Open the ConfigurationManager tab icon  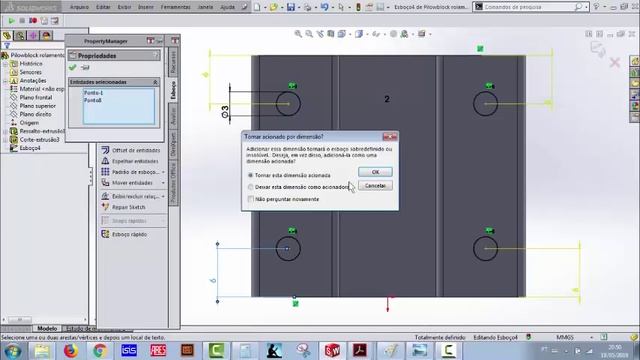[x=20, y=36]
